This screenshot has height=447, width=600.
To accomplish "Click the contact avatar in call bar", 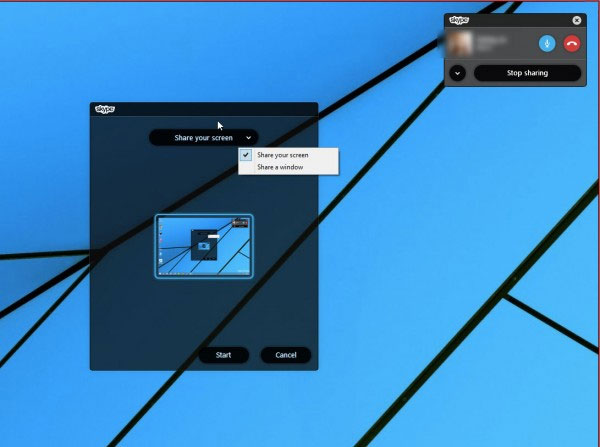I will (x=460, y=44).
